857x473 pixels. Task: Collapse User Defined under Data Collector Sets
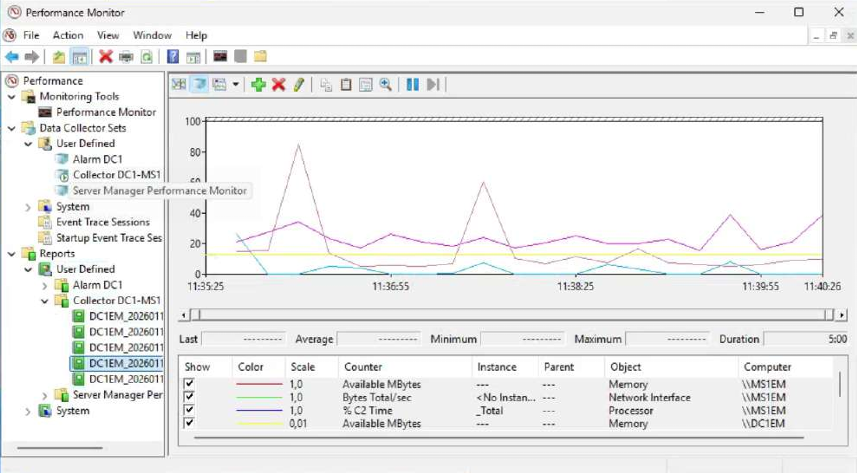pyautogui.click(x=28, y=144)
